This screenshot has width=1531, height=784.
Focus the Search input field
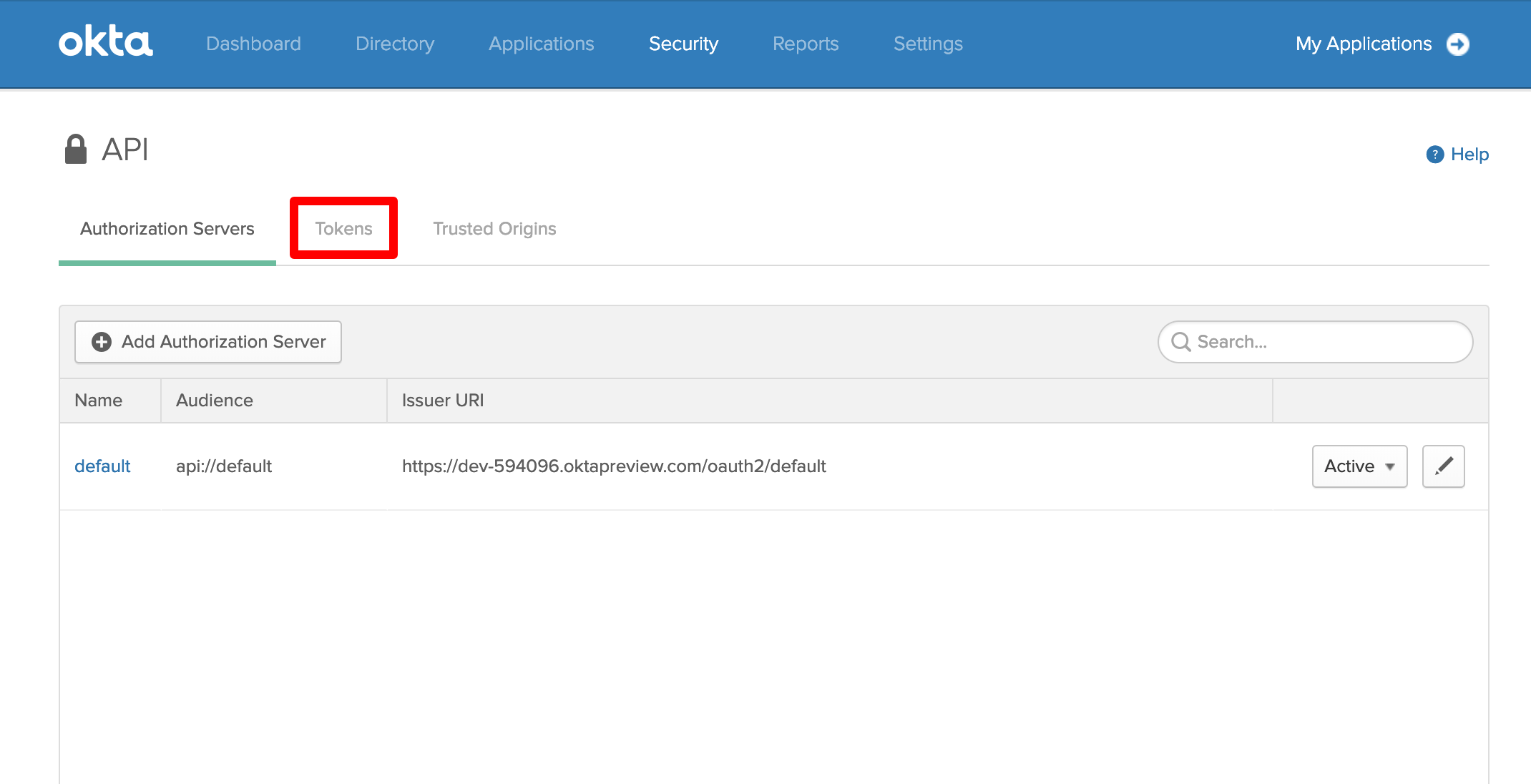tap(1315, 342)
